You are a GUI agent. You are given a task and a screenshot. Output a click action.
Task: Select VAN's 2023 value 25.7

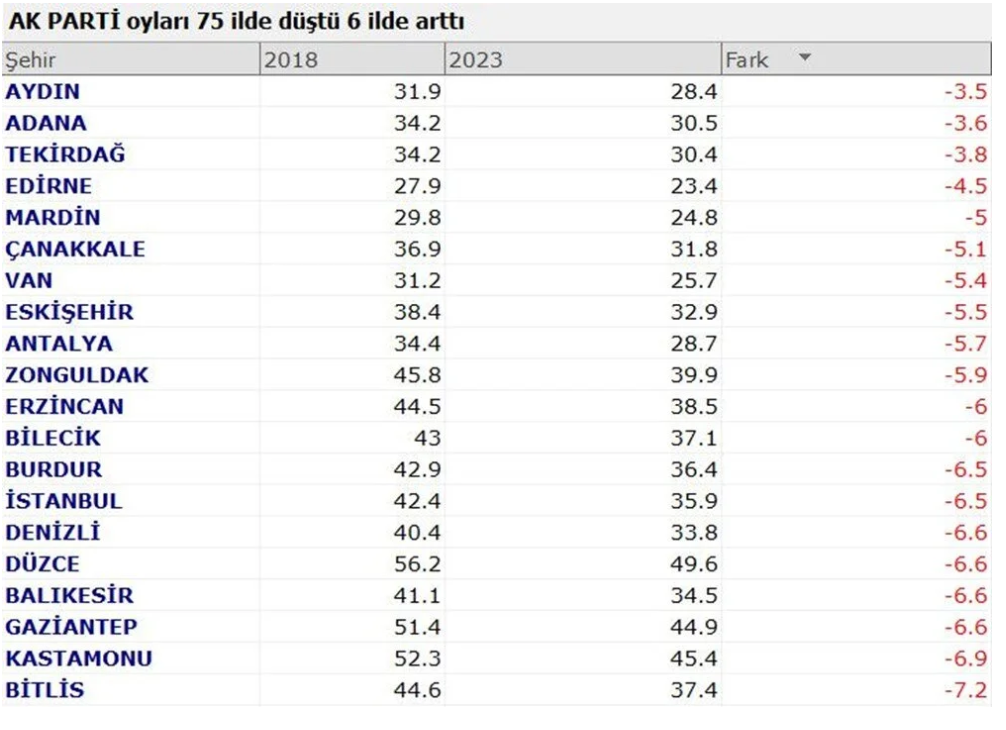pyautogui.click(x=693, y=281)
